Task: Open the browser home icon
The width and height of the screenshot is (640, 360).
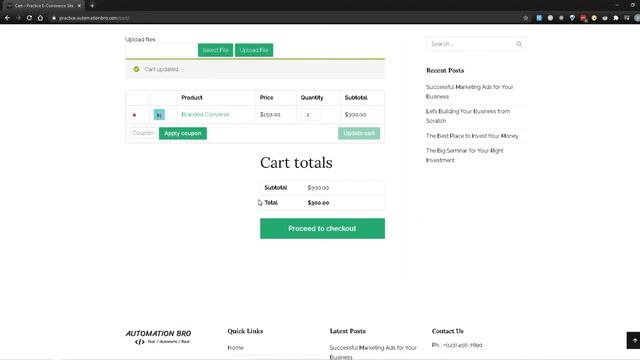Action: [40, 18]
